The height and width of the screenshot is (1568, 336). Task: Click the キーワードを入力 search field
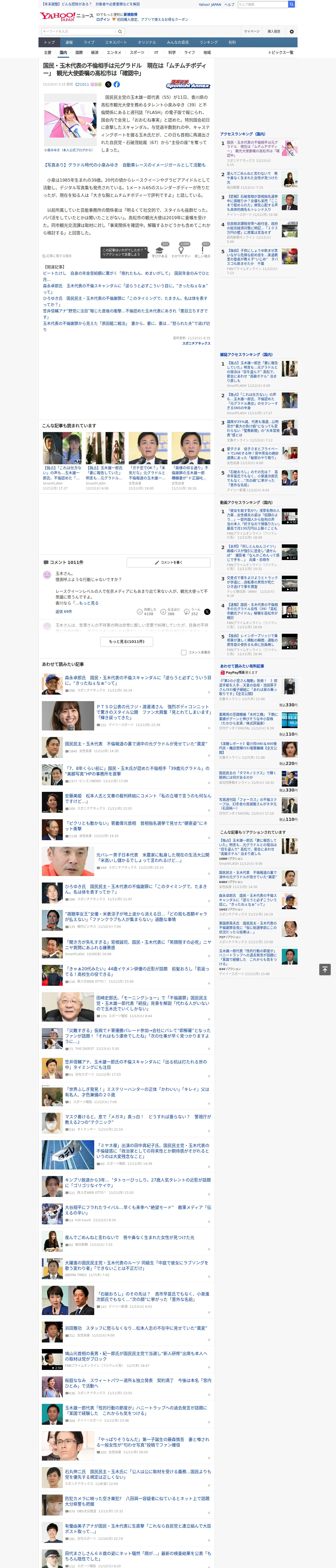click(x=79, y=32)
